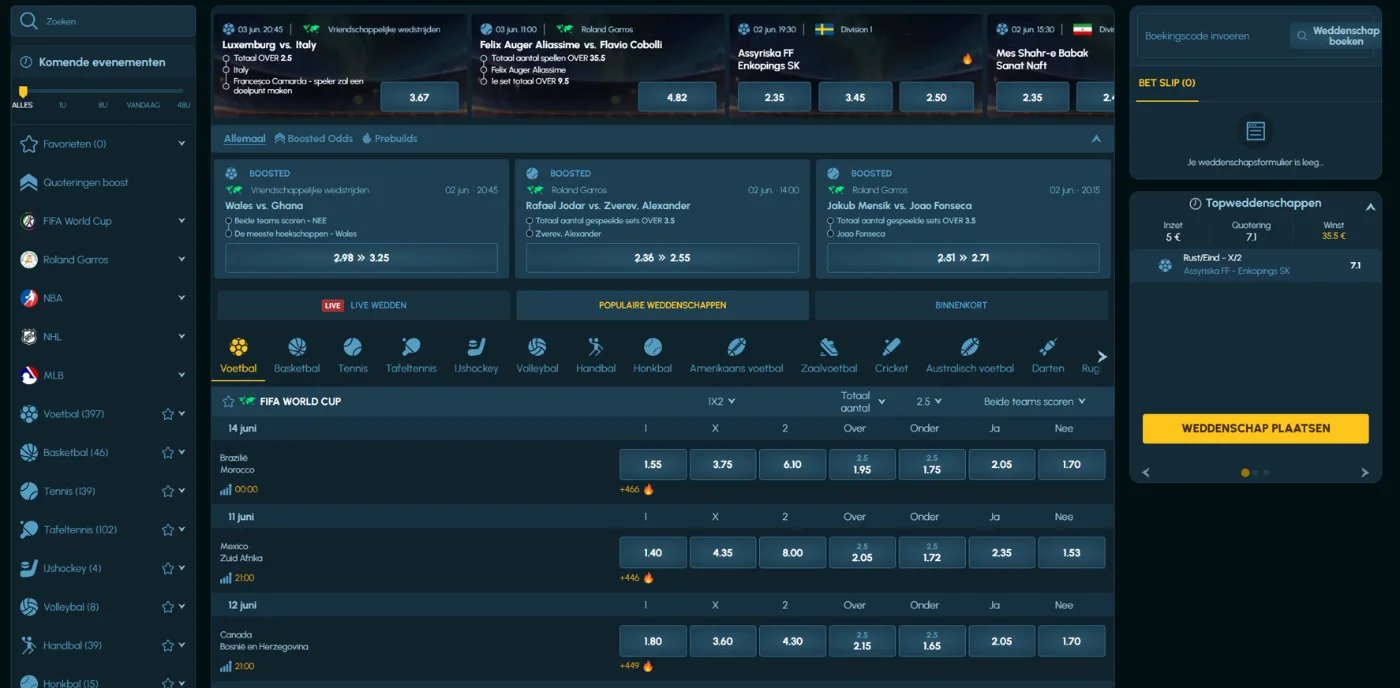1400x688 pixels.
Task: Select the Amerikaans voetbal icon tab
Action: point(736,356)
